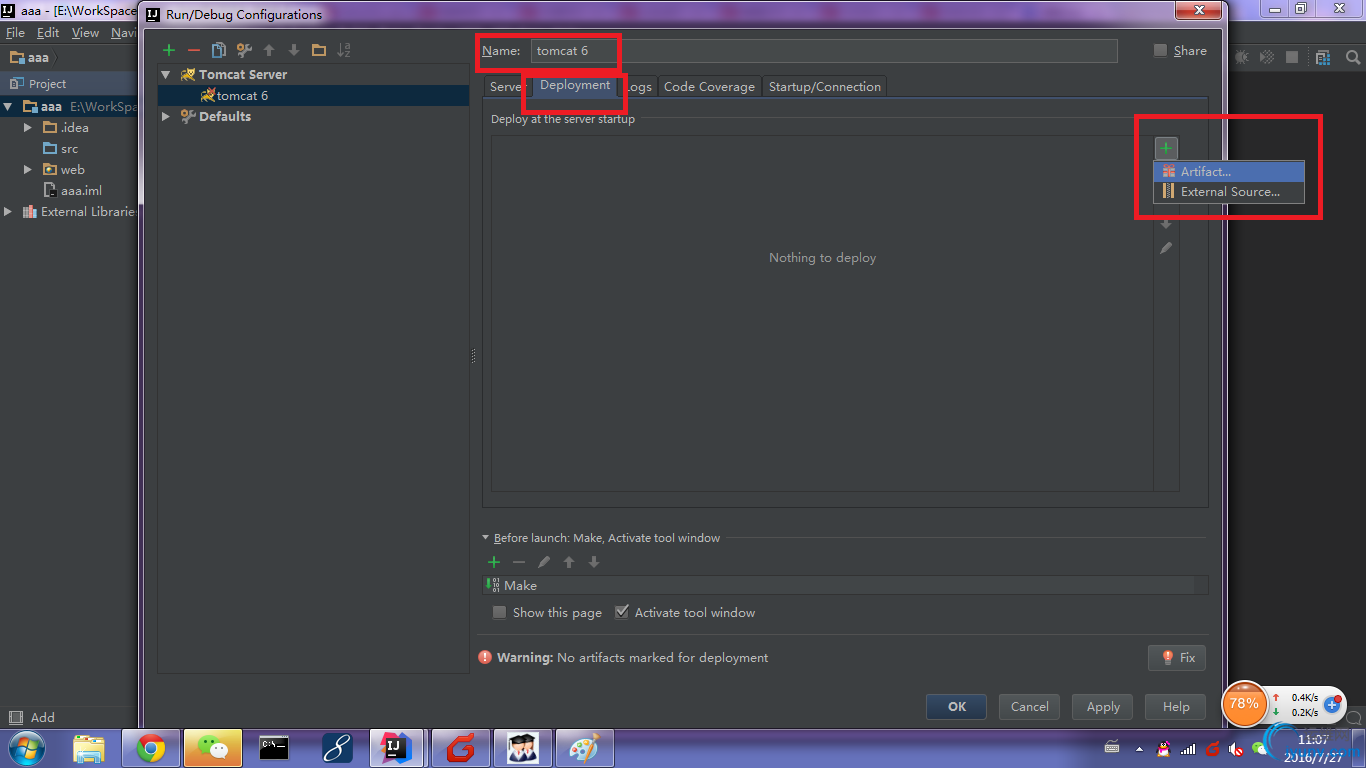This screenshot has height=768, width=1366.
Task: Move Before launch task up
Action: [569, 562]
